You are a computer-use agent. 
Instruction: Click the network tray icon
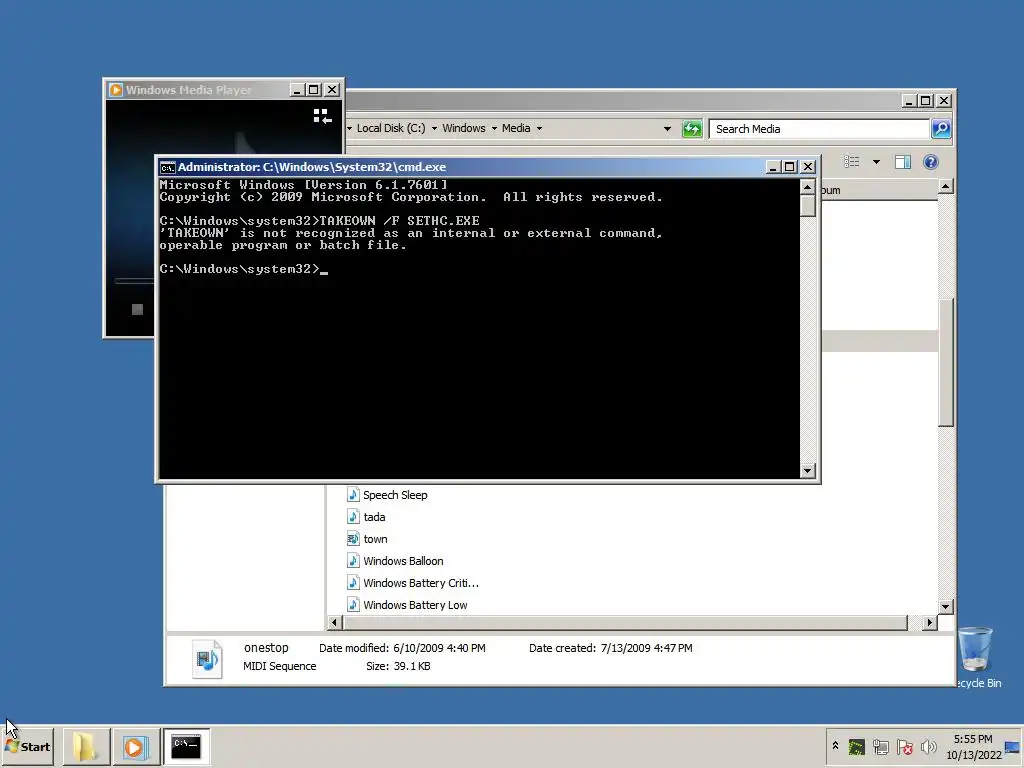880,746
